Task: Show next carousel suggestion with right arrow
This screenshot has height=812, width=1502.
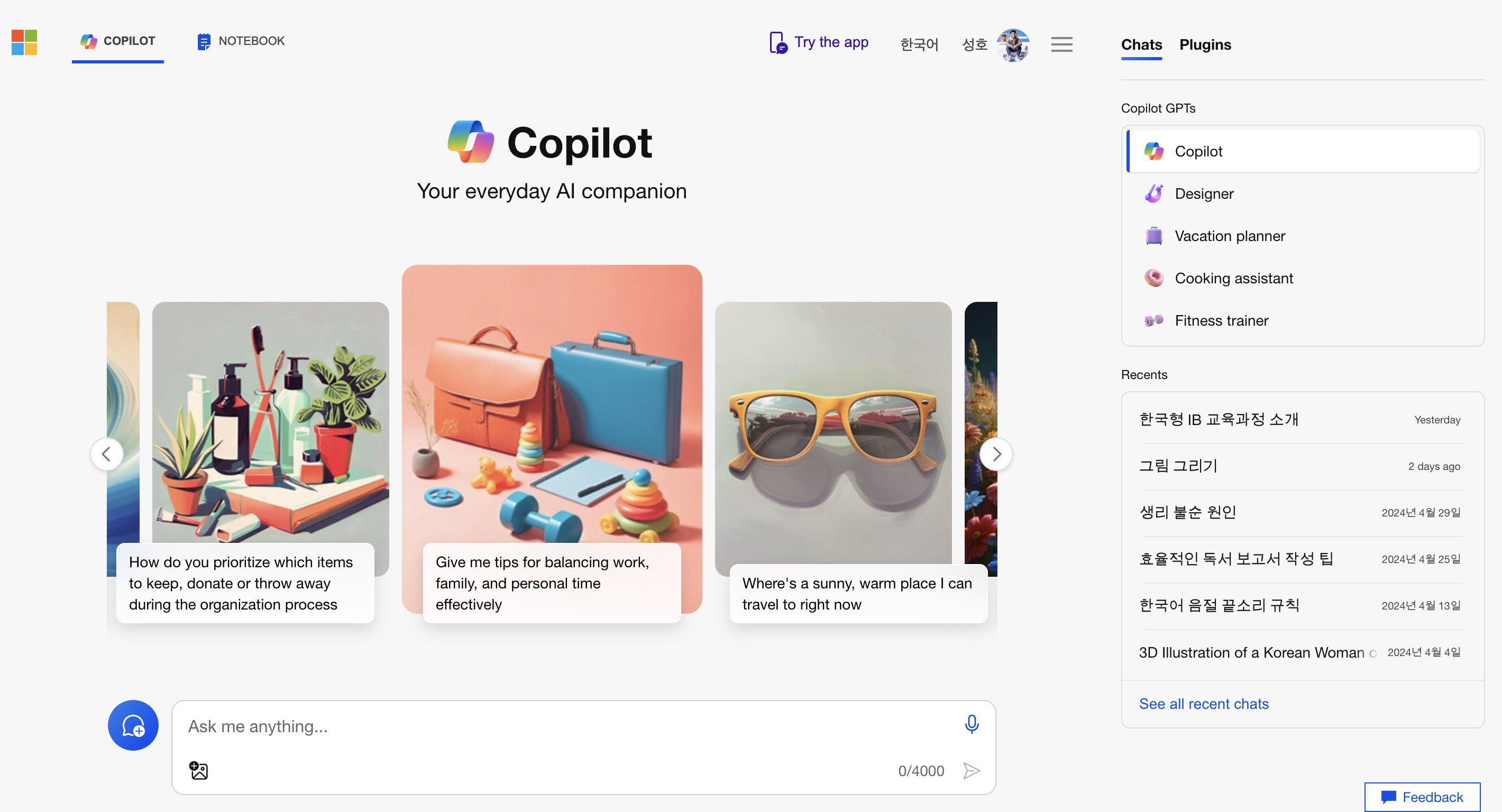Action: (x=996, y=454)
